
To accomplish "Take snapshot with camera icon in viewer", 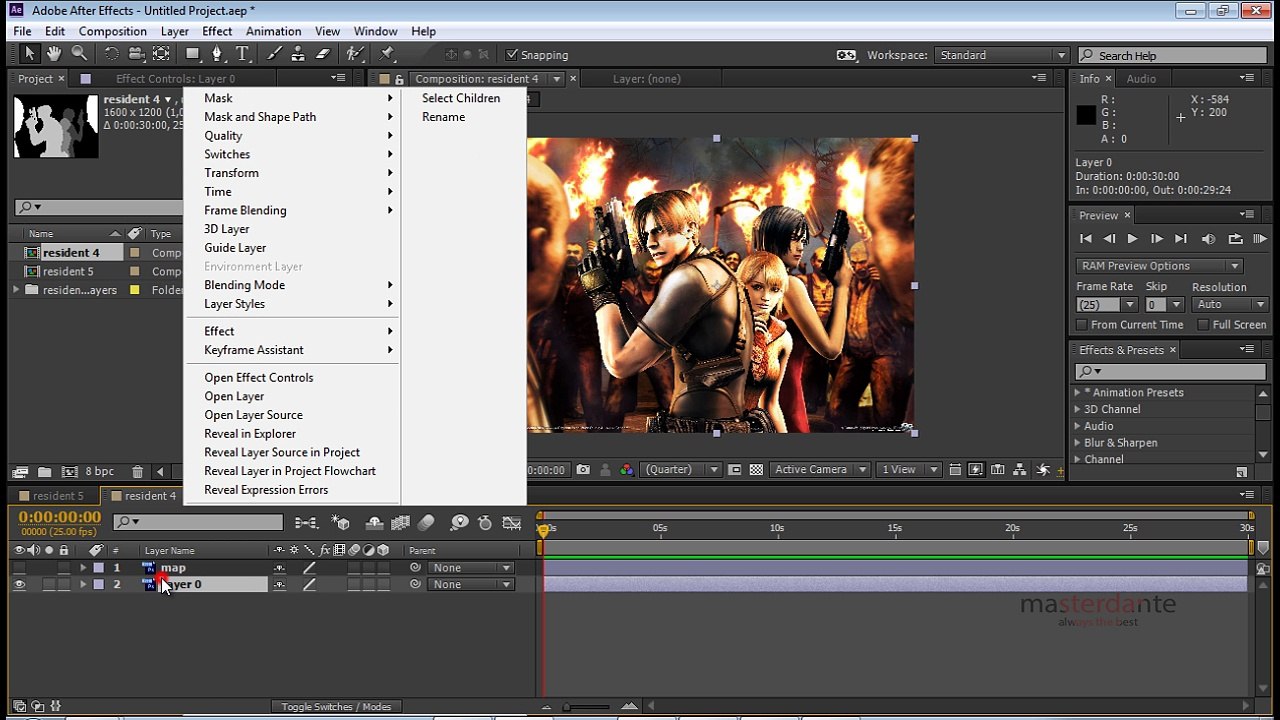I will [x=583, y=470].
